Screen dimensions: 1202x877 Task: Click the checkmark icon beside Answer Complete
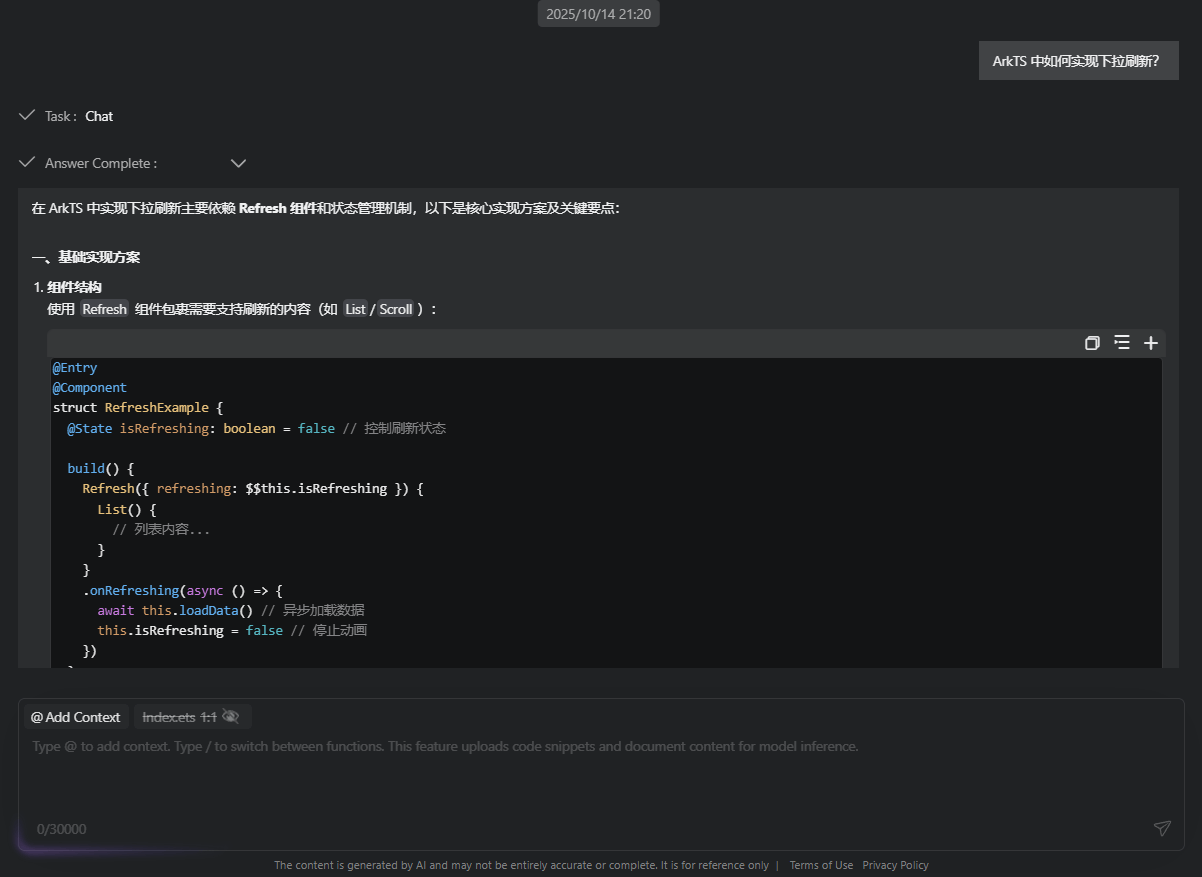click(x=27, y=163)
